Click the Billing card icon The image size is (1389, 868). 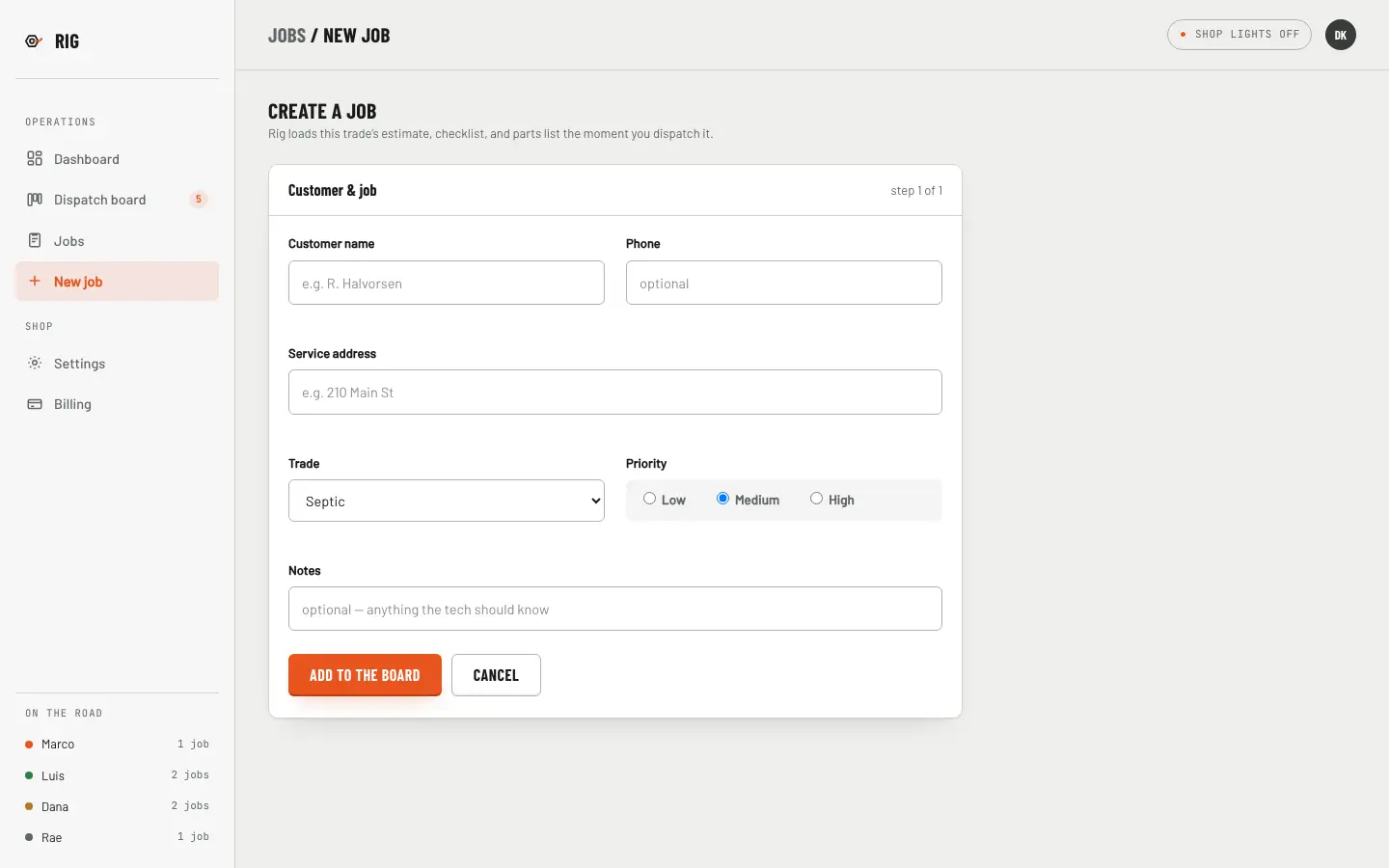click(35, 404)
